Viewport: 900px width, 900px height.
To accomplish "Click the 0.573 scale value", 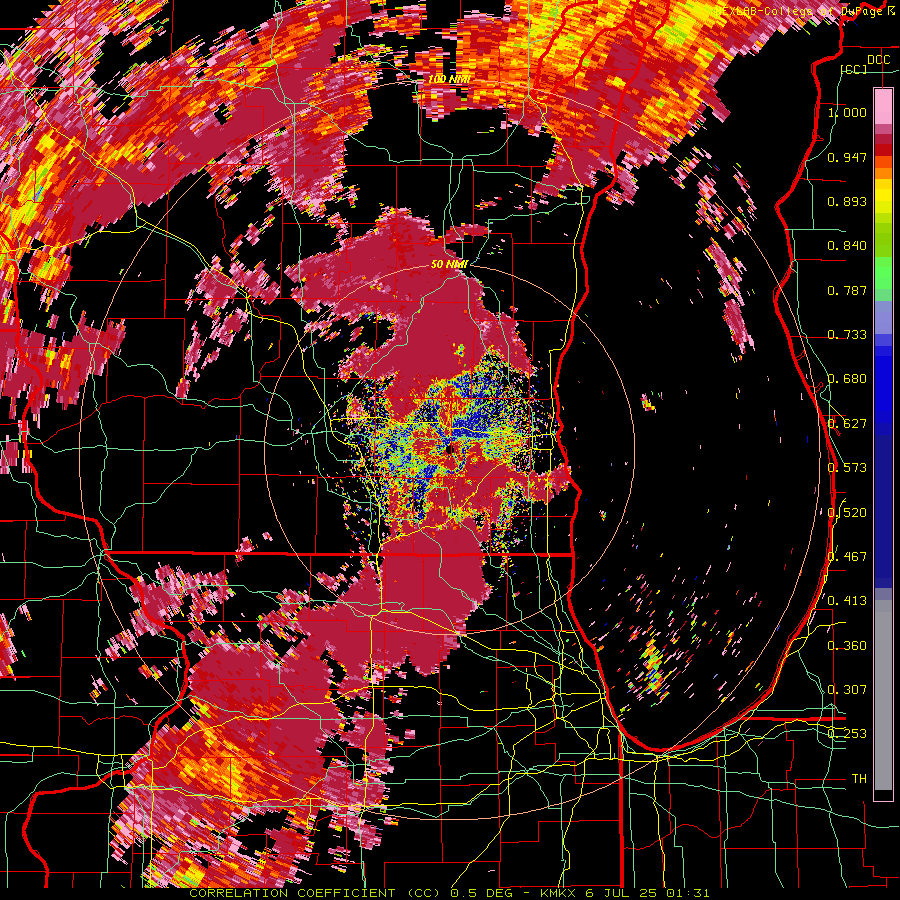I will [x=847, y=468].
